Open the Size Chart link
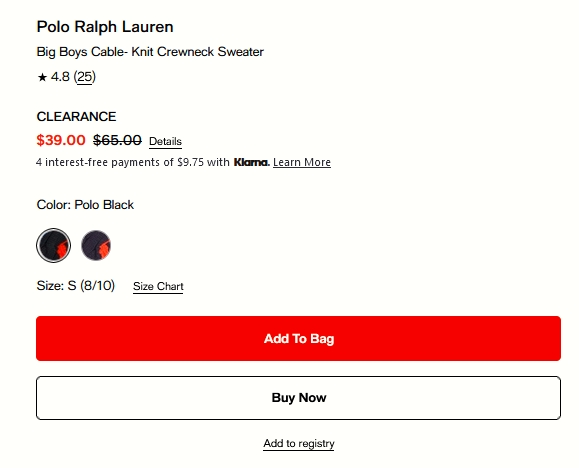Image resolution: width=579 pixels, height=468 pixels. (x=158, y=287)
